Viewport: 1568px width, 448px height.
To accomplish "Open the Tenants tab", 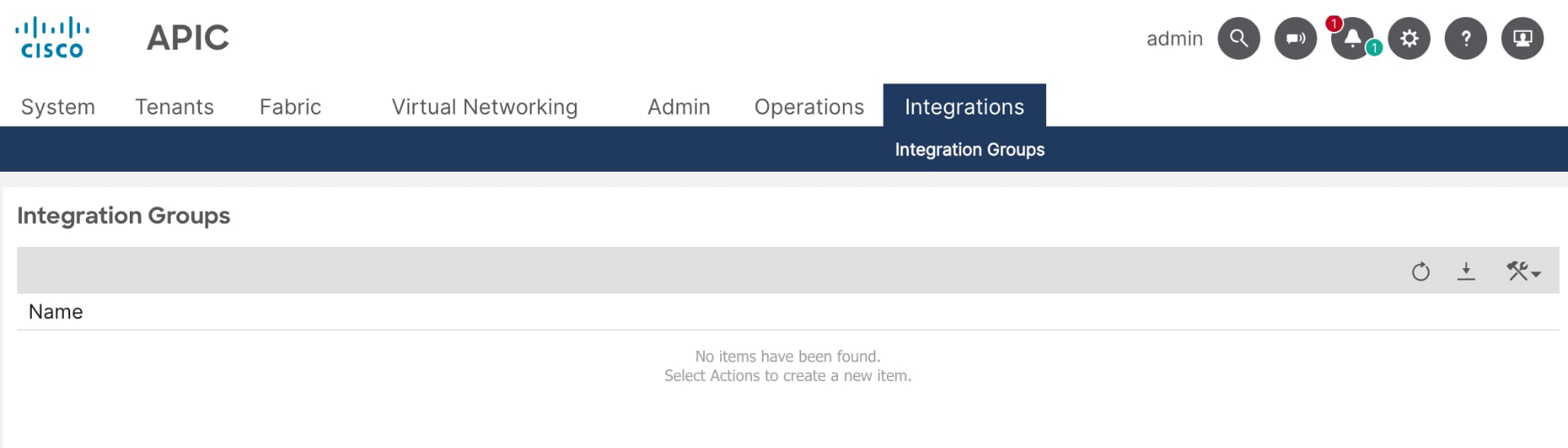I will [x=174, y=107].
